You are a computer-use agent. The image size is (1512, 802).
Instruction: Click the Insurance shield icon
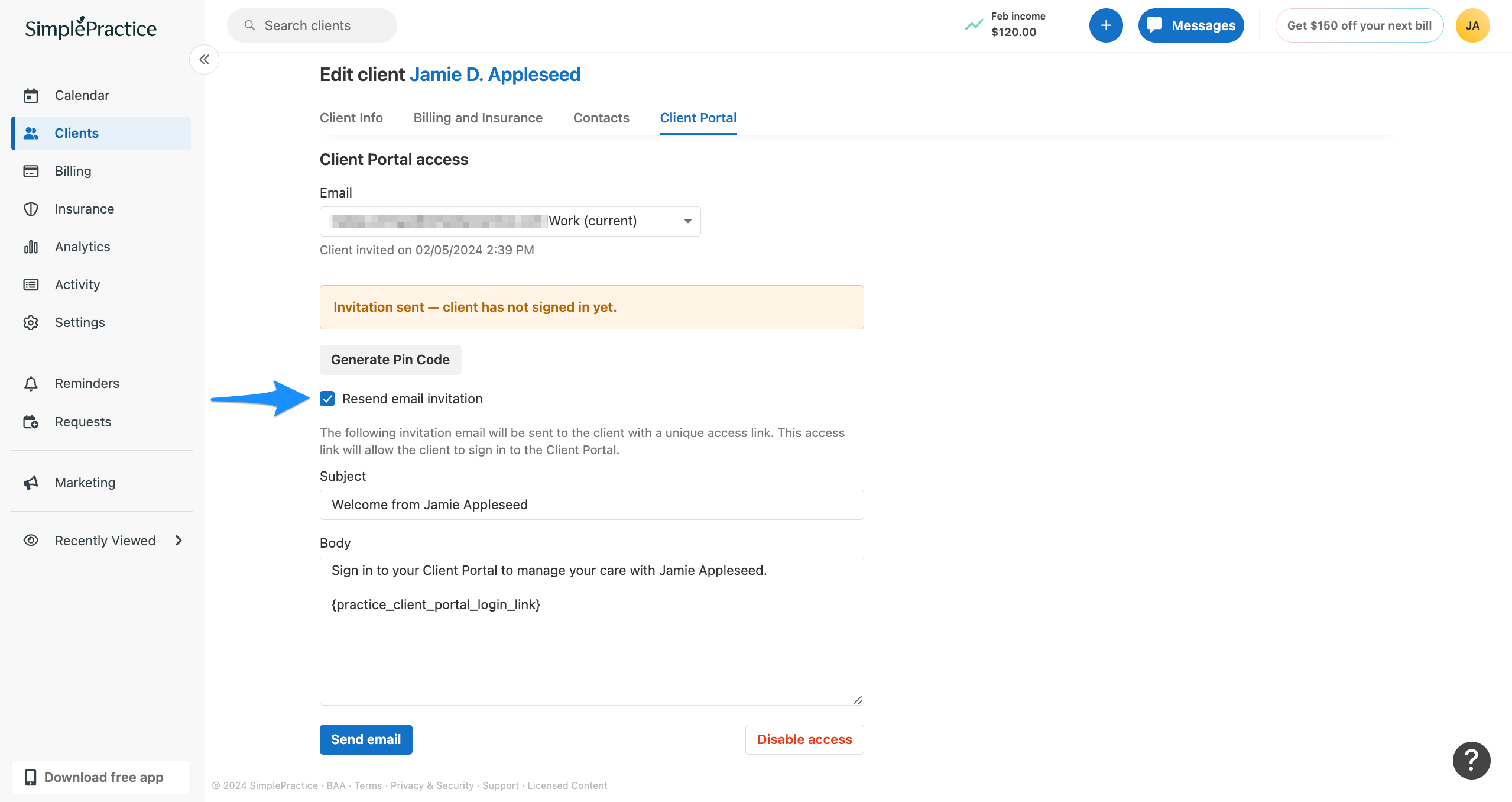pyautogui.click(x=31, y=209)
